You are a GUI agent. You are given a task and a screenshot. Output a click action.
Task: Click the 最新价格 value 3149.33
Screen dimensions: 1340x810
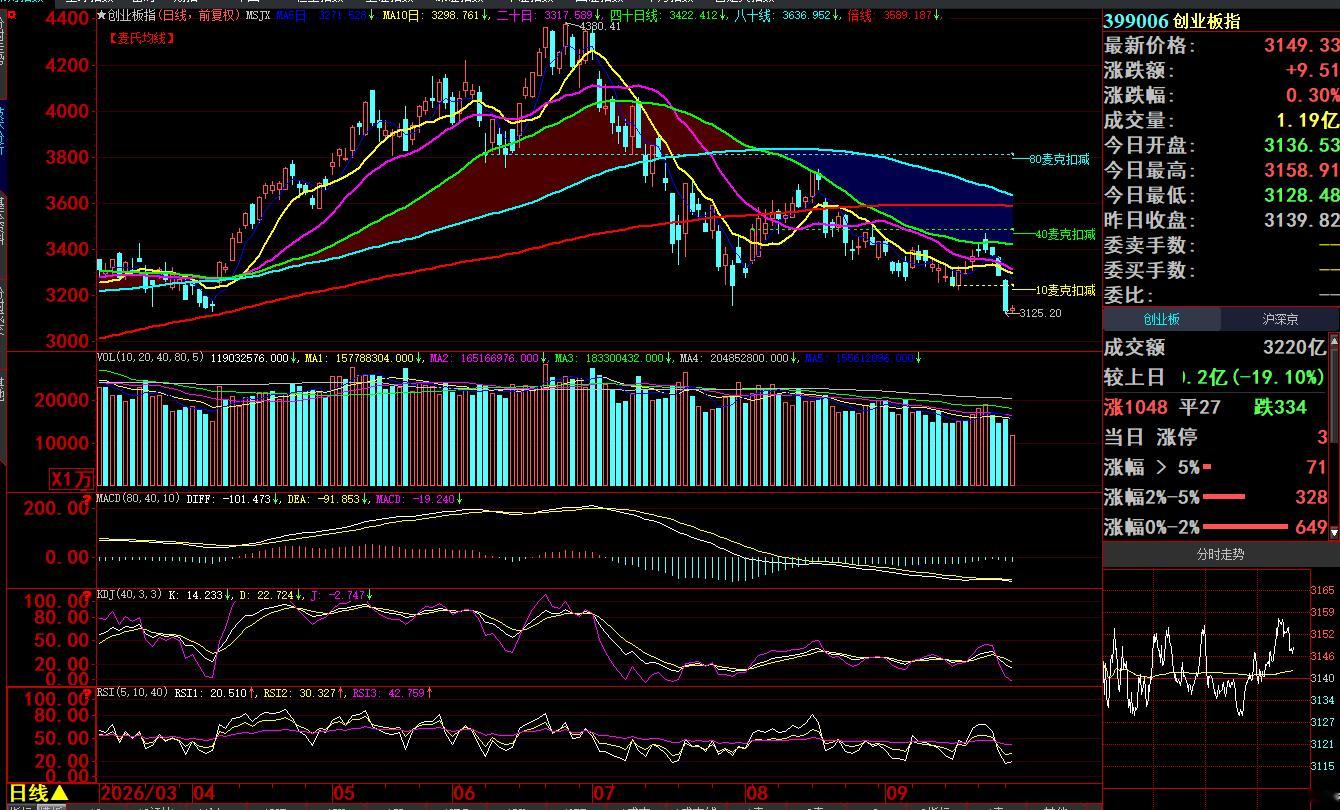(x=1301, y=45)
